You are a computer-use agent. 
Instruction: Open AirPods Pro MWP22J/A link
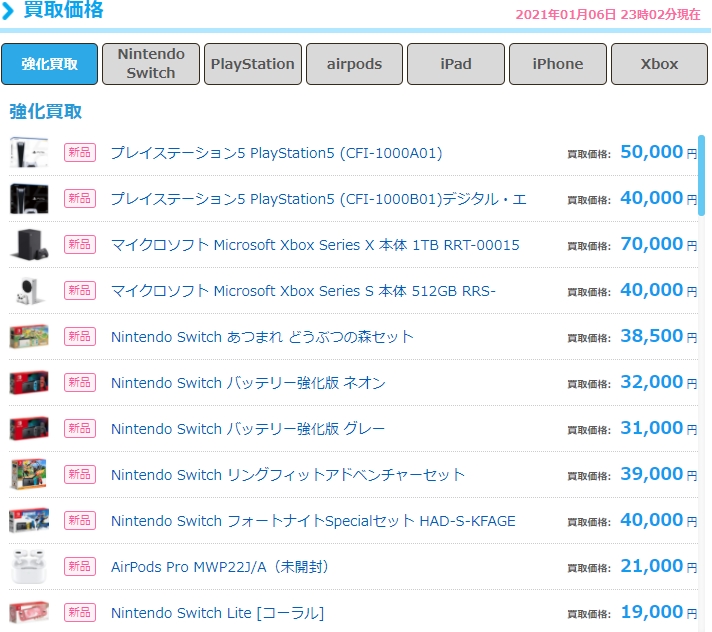click(x=220, y=567)
